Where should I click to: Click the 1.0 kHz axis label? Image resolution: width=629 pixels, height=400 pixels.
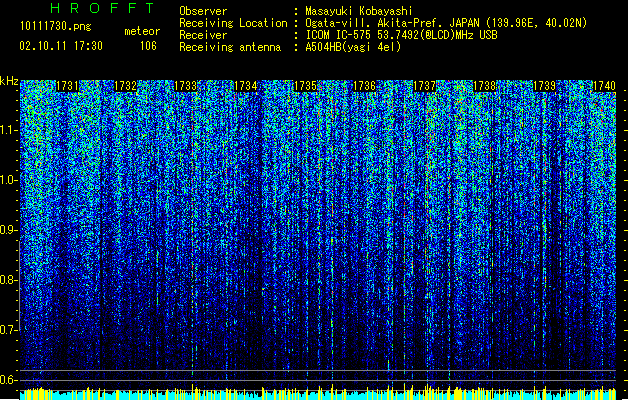[x=9, y=181]
